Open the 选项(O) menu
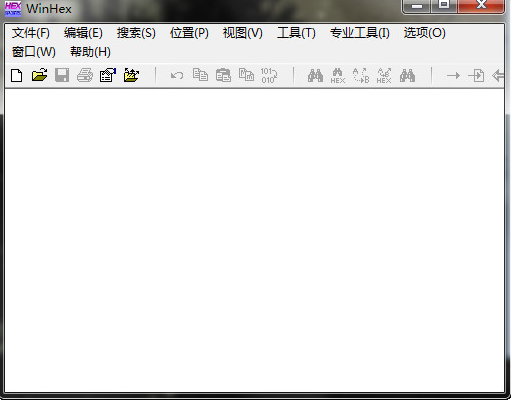This screenshot has width=511, height=401. [424, 33]
